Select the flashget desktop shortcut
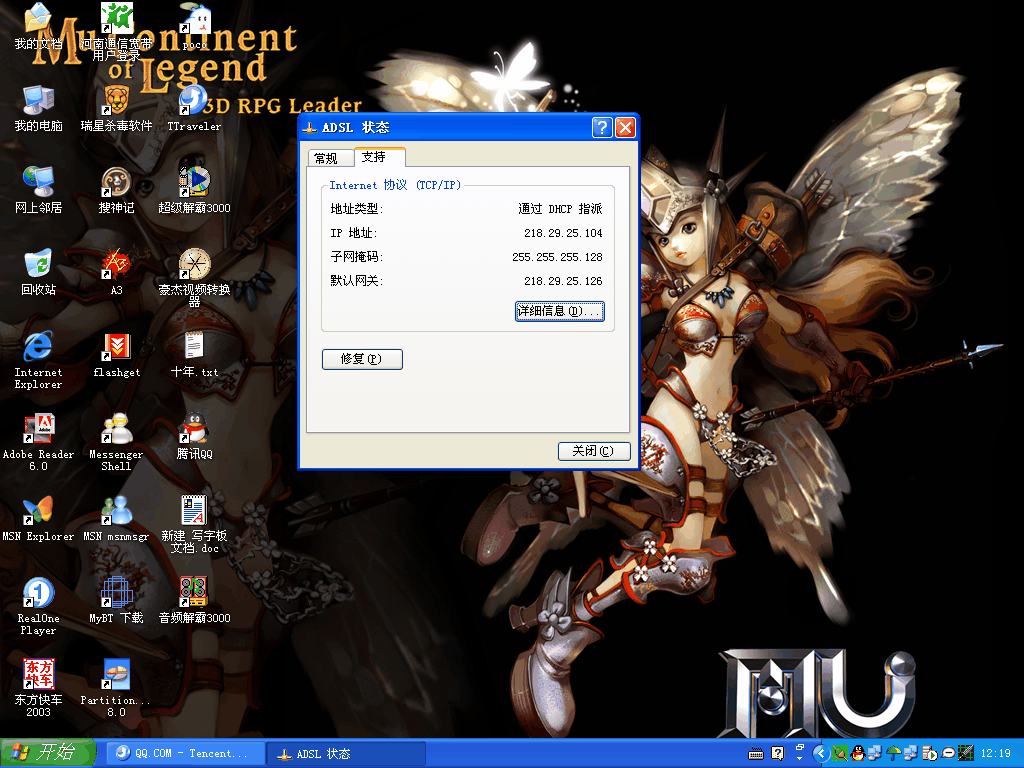This screenshot has width=1024, height=768. 116,355
